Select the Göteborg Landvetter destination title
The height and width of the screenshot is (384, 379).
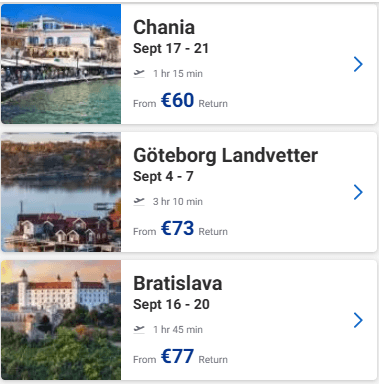click(x=226, y=156)
